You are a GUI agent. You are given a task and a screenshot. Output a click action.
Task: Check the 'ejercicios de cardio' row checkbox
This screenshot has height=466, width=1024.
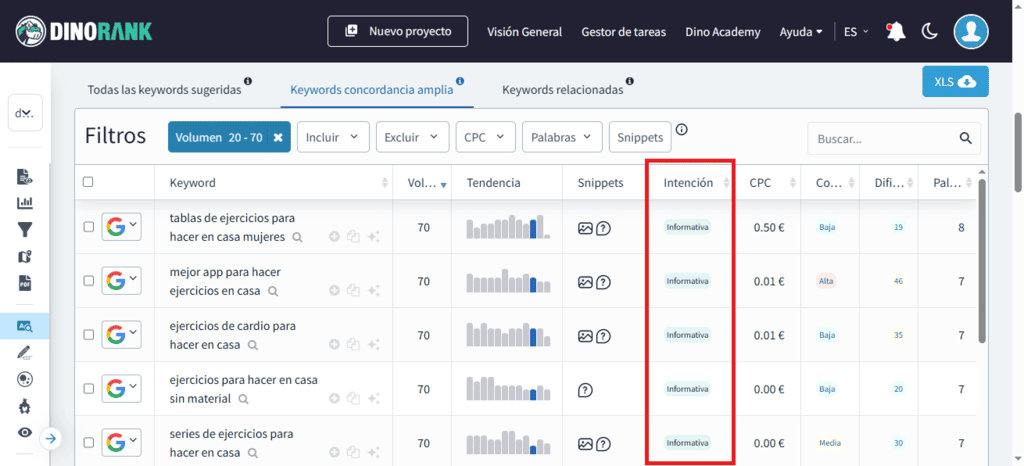[88, 335]
